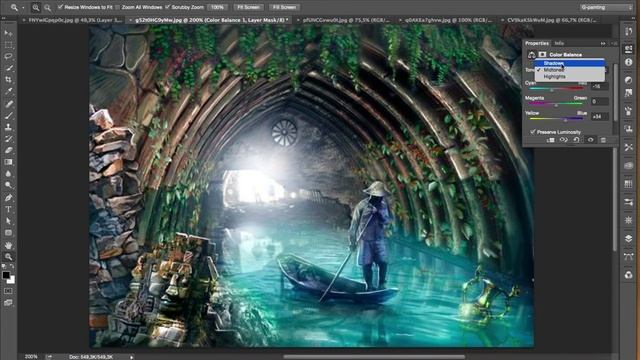Select the Type tool
640x360 pixels.
point(8,209)
